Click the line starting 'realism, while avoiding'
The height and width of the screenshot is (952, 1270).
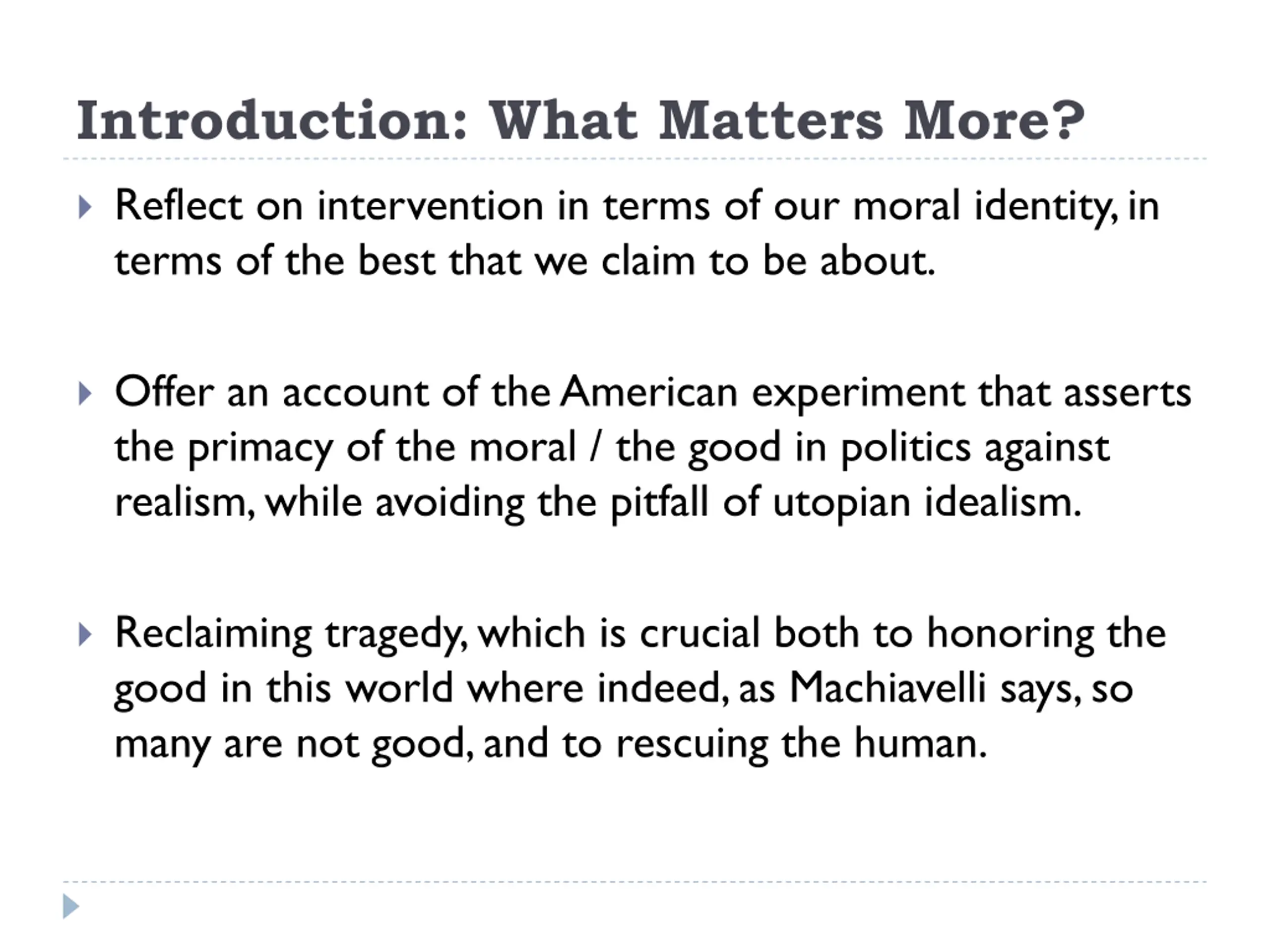598,503
